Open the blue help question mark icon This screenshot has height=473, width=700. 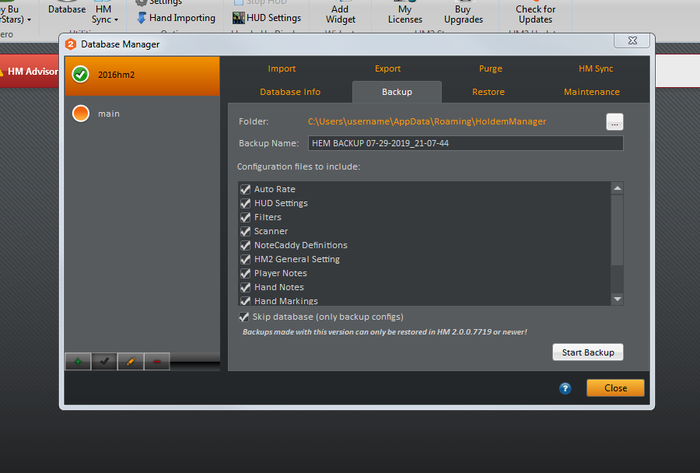pyautogui.click(x=565, y=388)
